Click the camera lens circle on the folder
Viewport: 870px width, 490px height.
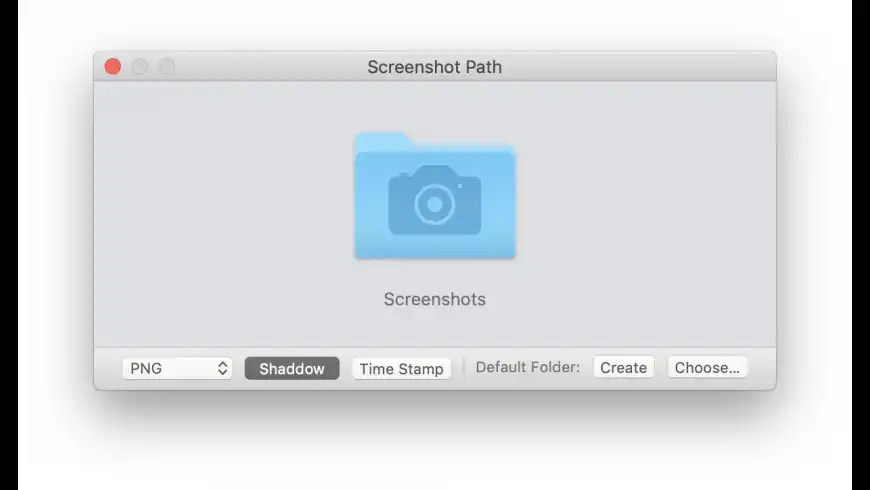tap(434, 204)
